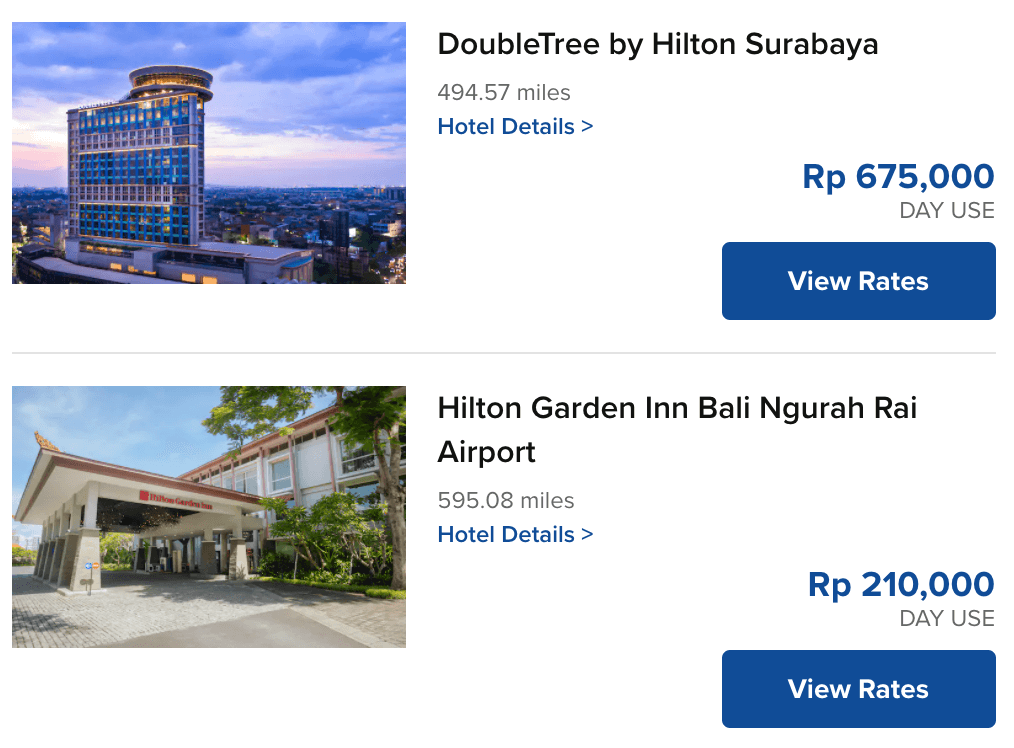Click the word Airport in the hotel name
Screen dimensions: 1014x748
coord(486,452)
